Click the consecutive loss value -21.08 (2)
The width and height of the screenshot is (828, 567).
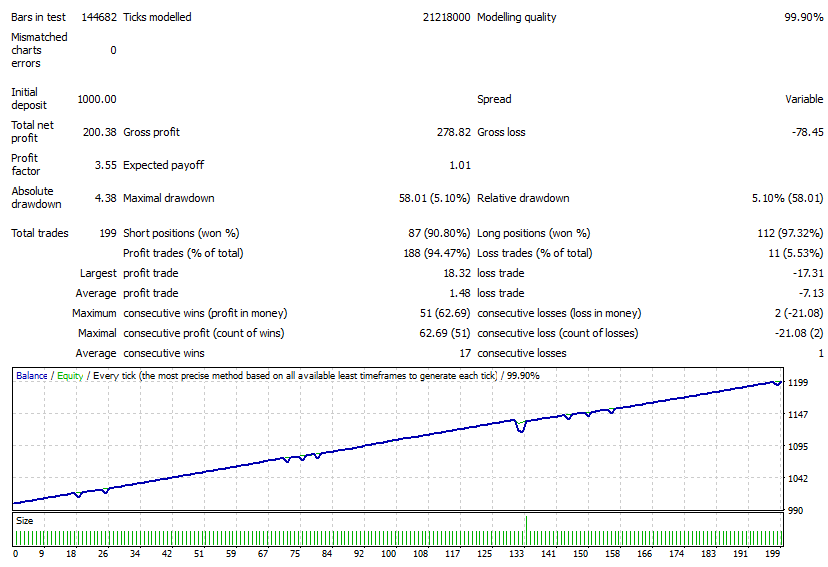point(798,333)
